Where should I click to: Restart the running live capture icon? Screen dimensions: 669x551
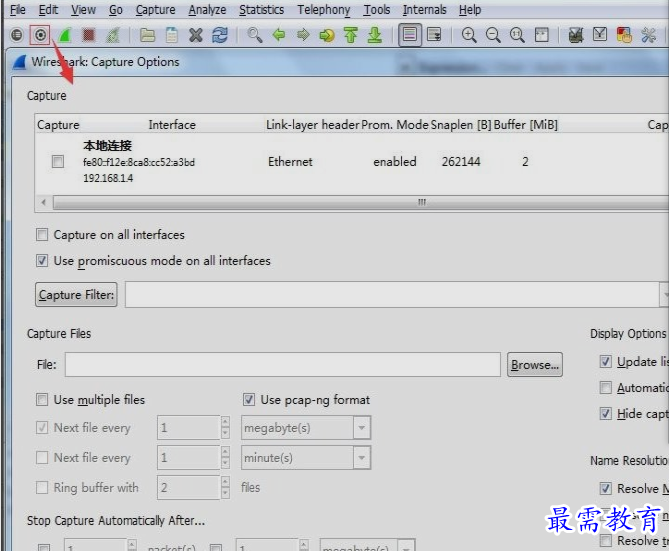coord(113,35)
